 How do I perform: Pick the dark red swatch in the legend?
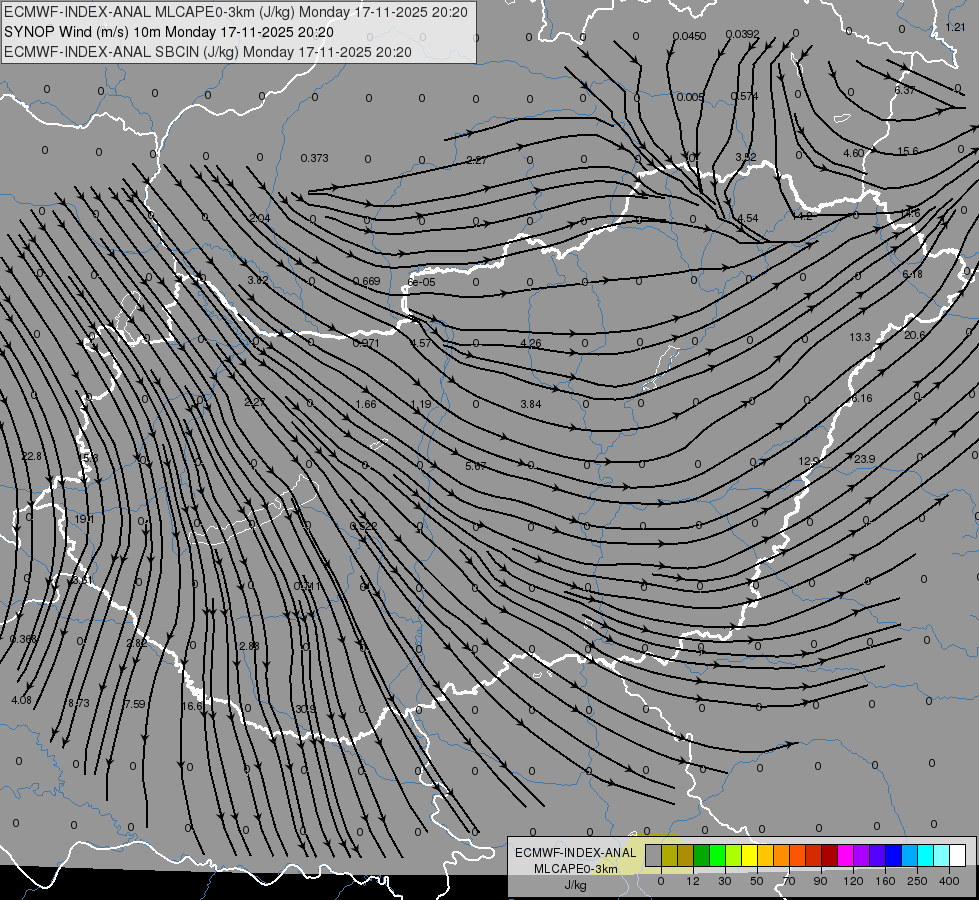[829, 856]
